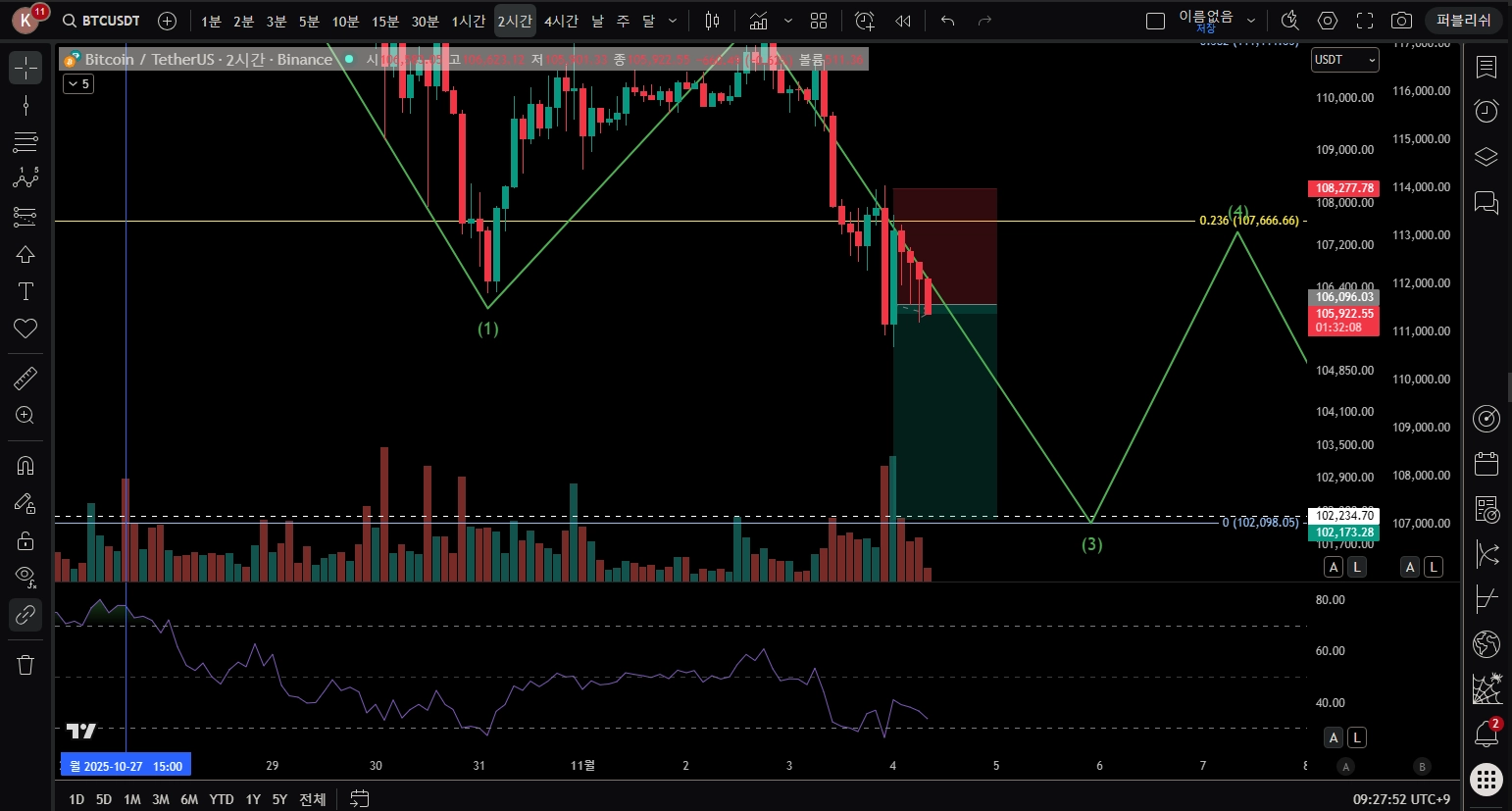Open the forecasting and position tools
The width and height of the screenshot is (1512, 811).
click(x=25, y=216)
